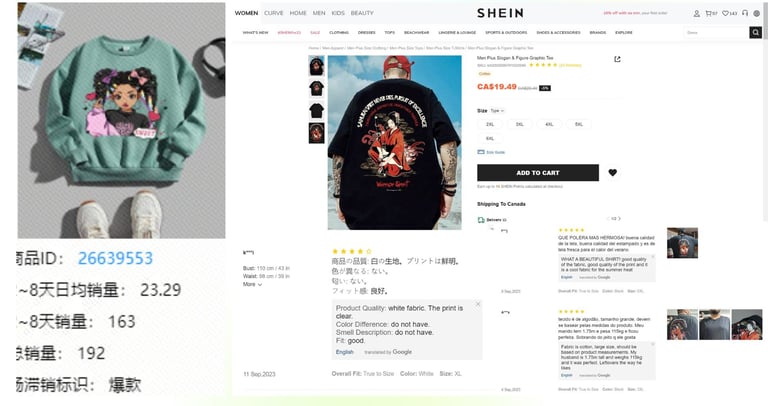Select the second product thumbnail image
Screen dimensions: 768x406
[316, 89]
